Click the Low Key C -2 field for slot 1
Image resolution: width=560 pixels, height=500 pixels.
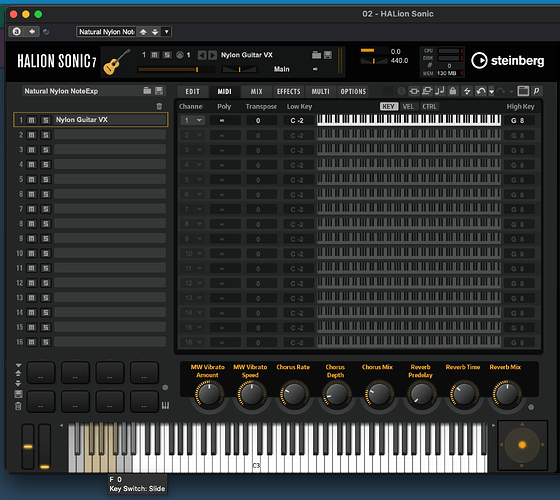[299, 120]
